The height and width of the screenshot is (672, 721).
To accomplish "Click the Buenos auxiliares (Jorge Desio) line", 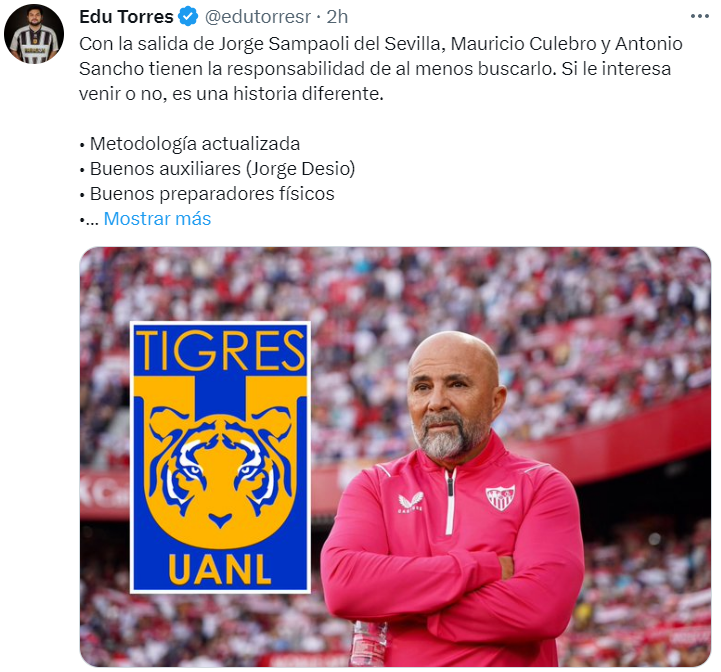I will [x=217, y=169].
